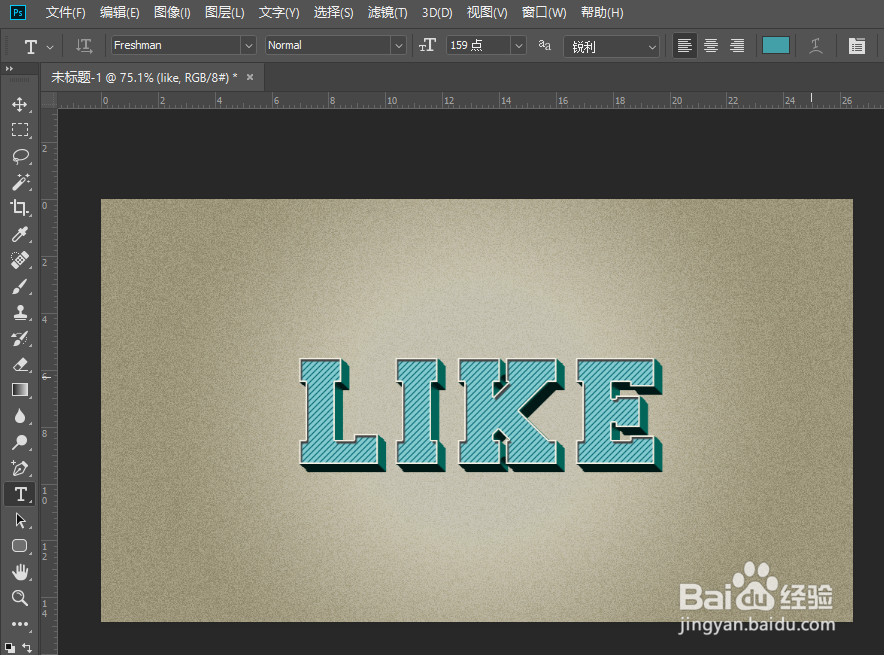The width and height of the screenshot is (884, 655).
Task: Open the Normal font style dropdown
Action: (399, 46)
